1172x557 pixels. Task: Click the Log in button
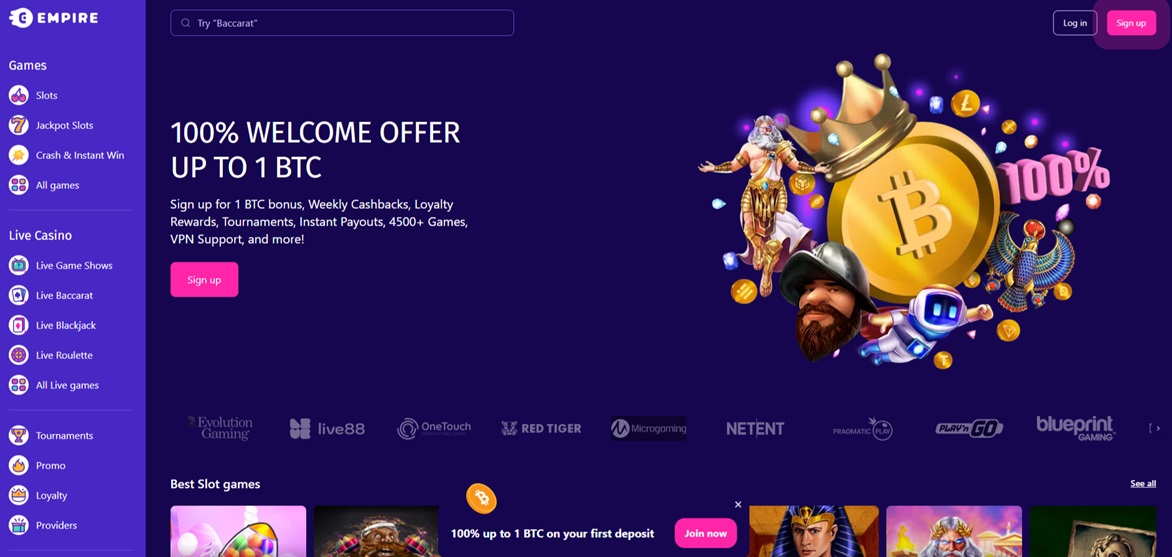[x=1075, y=23]
